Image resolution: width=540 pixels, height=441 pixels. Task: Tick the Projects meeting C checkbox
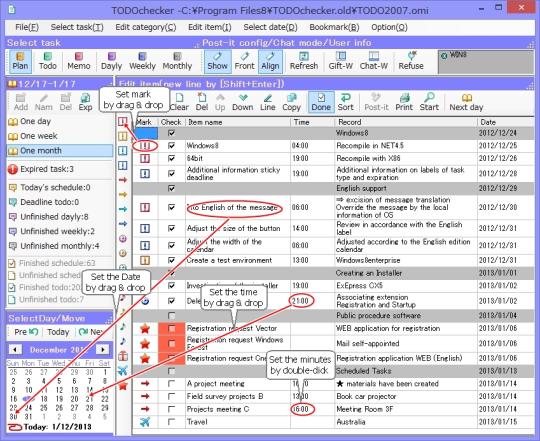coord(172,409)
